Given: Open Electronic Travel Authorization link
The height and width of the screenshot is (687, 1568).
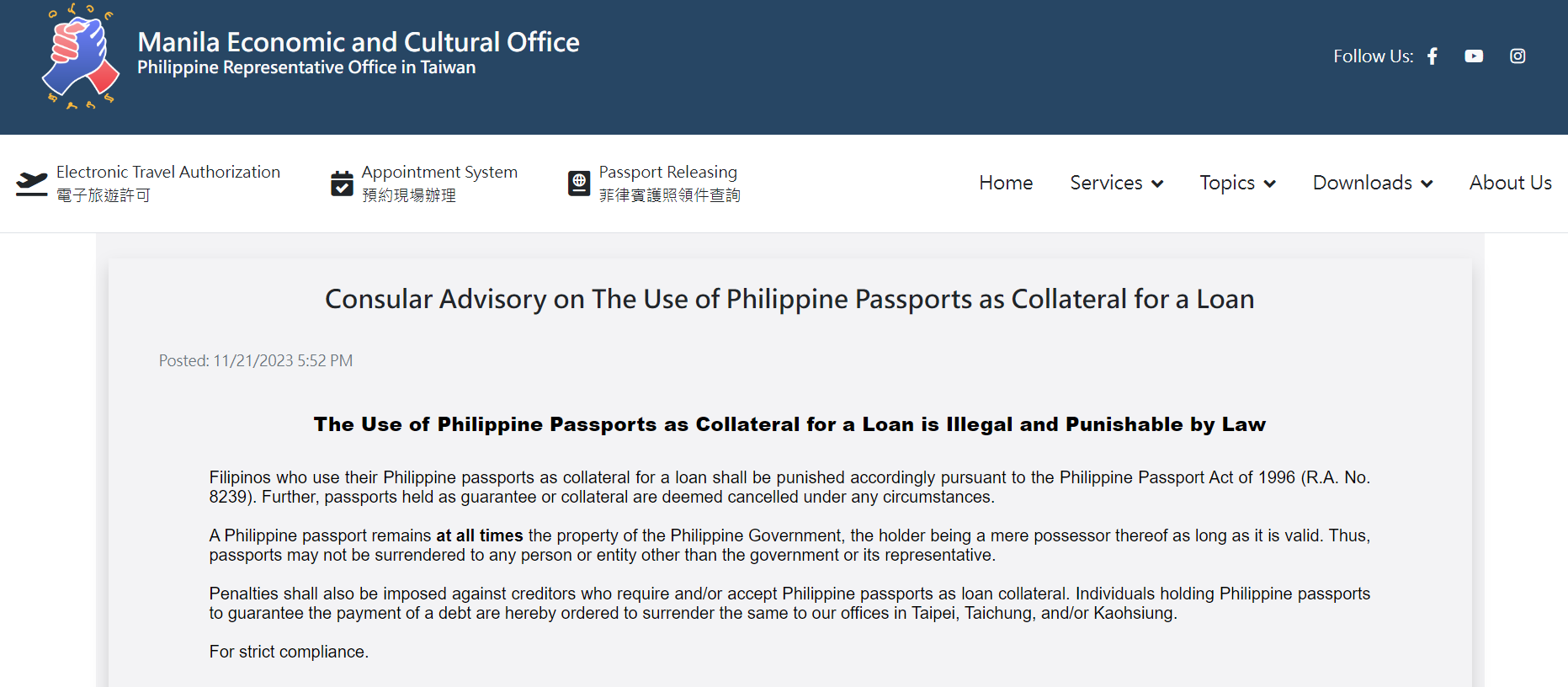Looking at the screenshot, I should point(168,173).
